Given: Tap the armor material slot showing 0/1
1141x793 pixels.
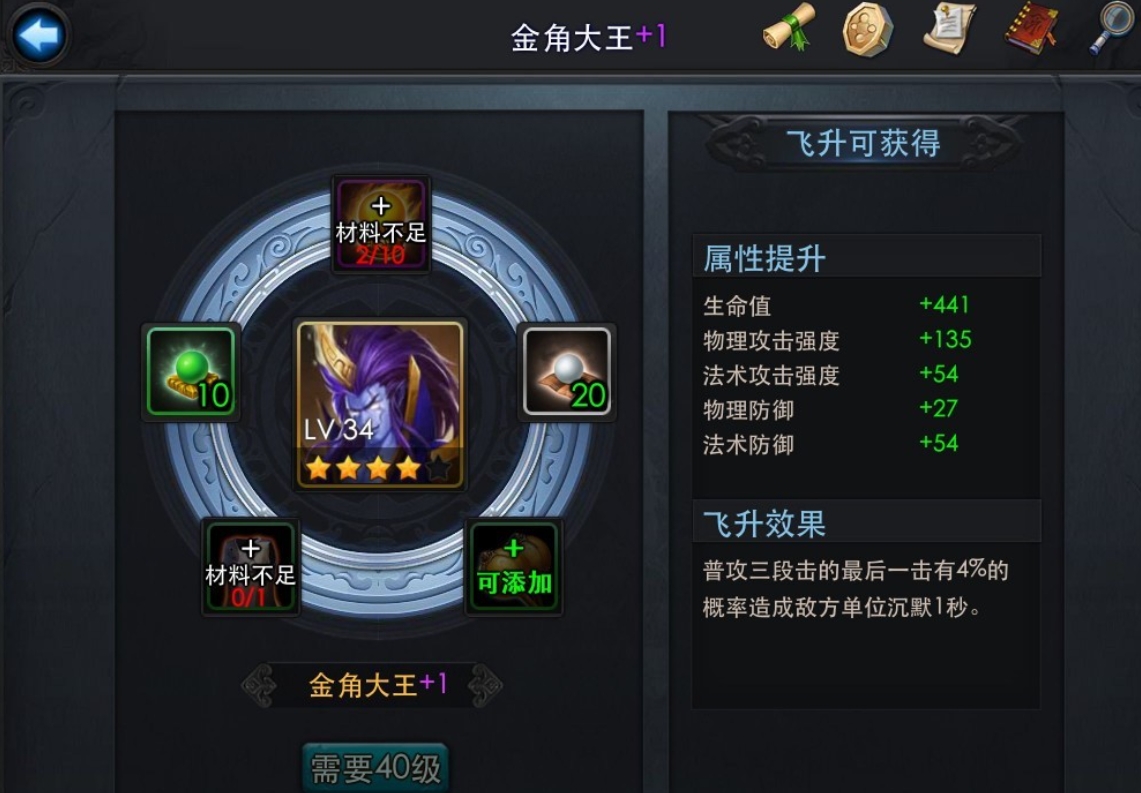Looking at the screenshot, I should click(x=250, y=567).
